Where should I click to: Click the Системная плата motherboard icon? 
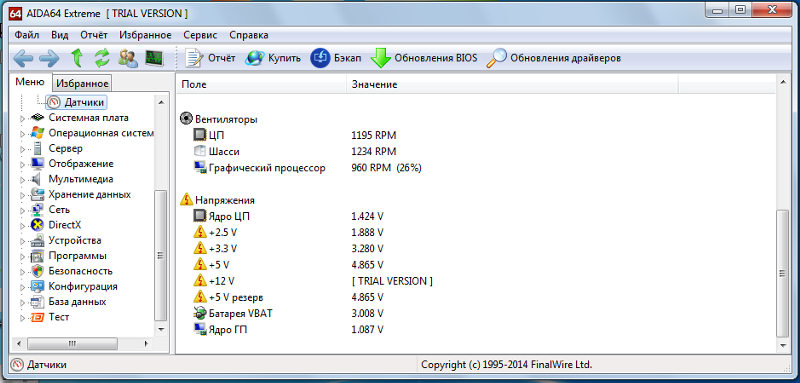pos(37,118)
